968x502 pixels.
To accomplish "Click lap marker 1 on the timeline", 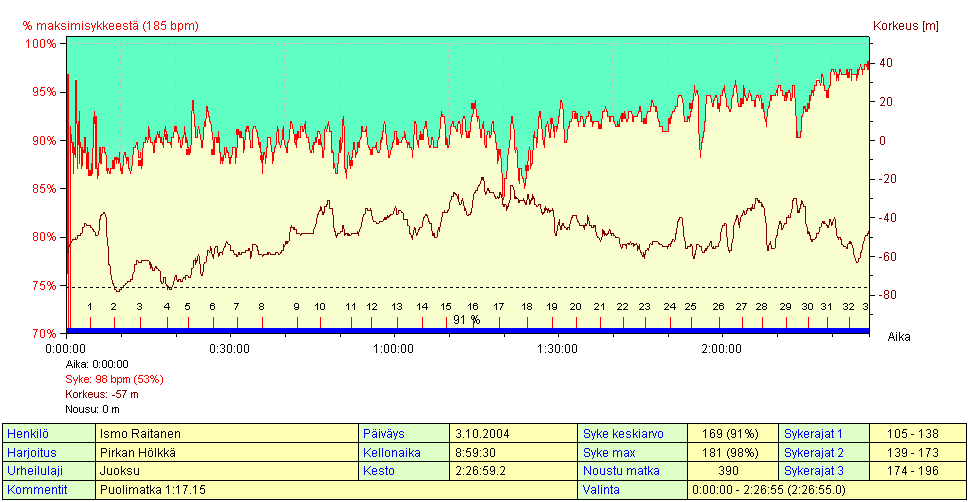I will coord(90,307).
